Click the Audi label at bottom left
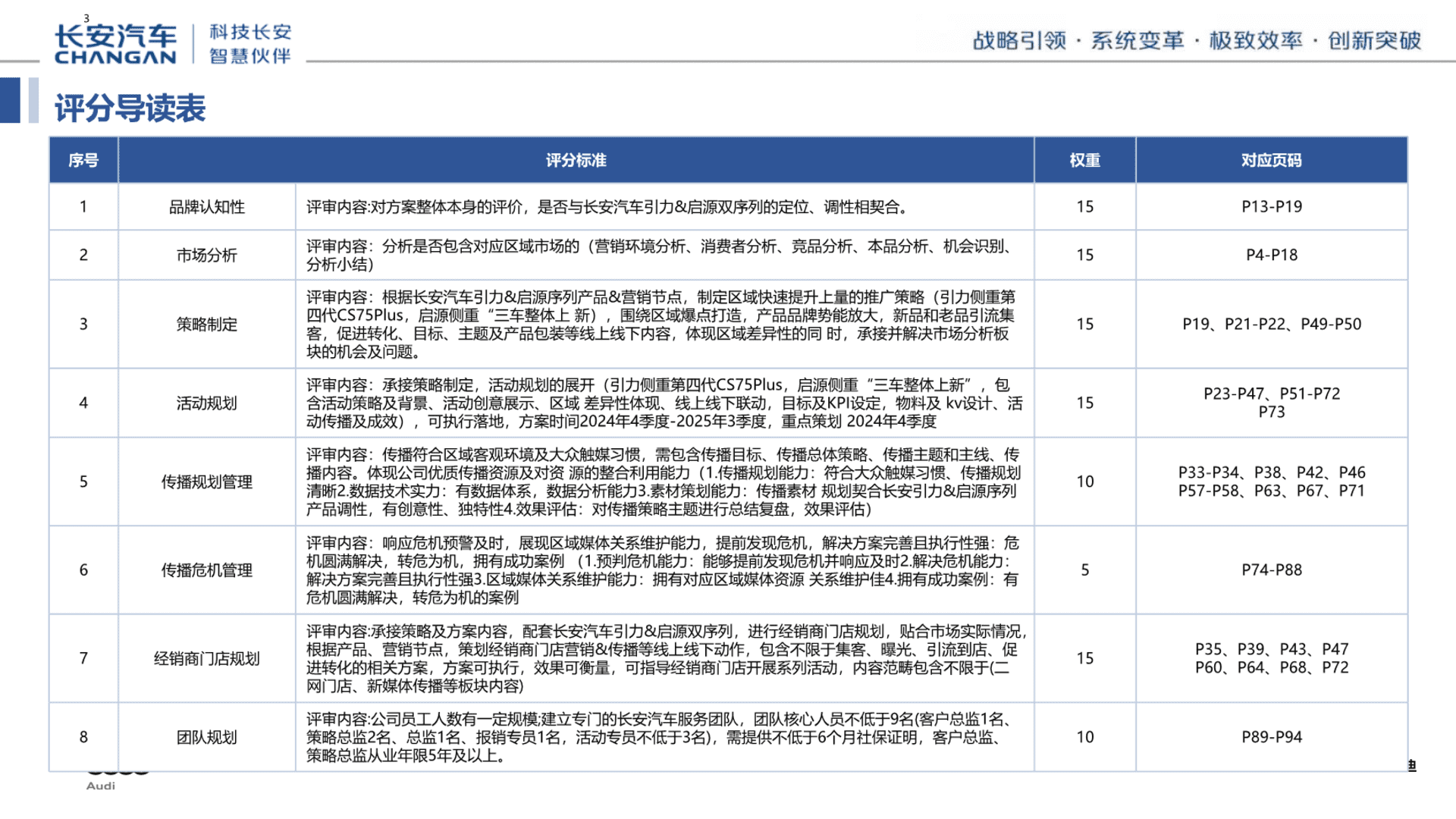Viewport: 1456px width, 819px height. point(101,786)
